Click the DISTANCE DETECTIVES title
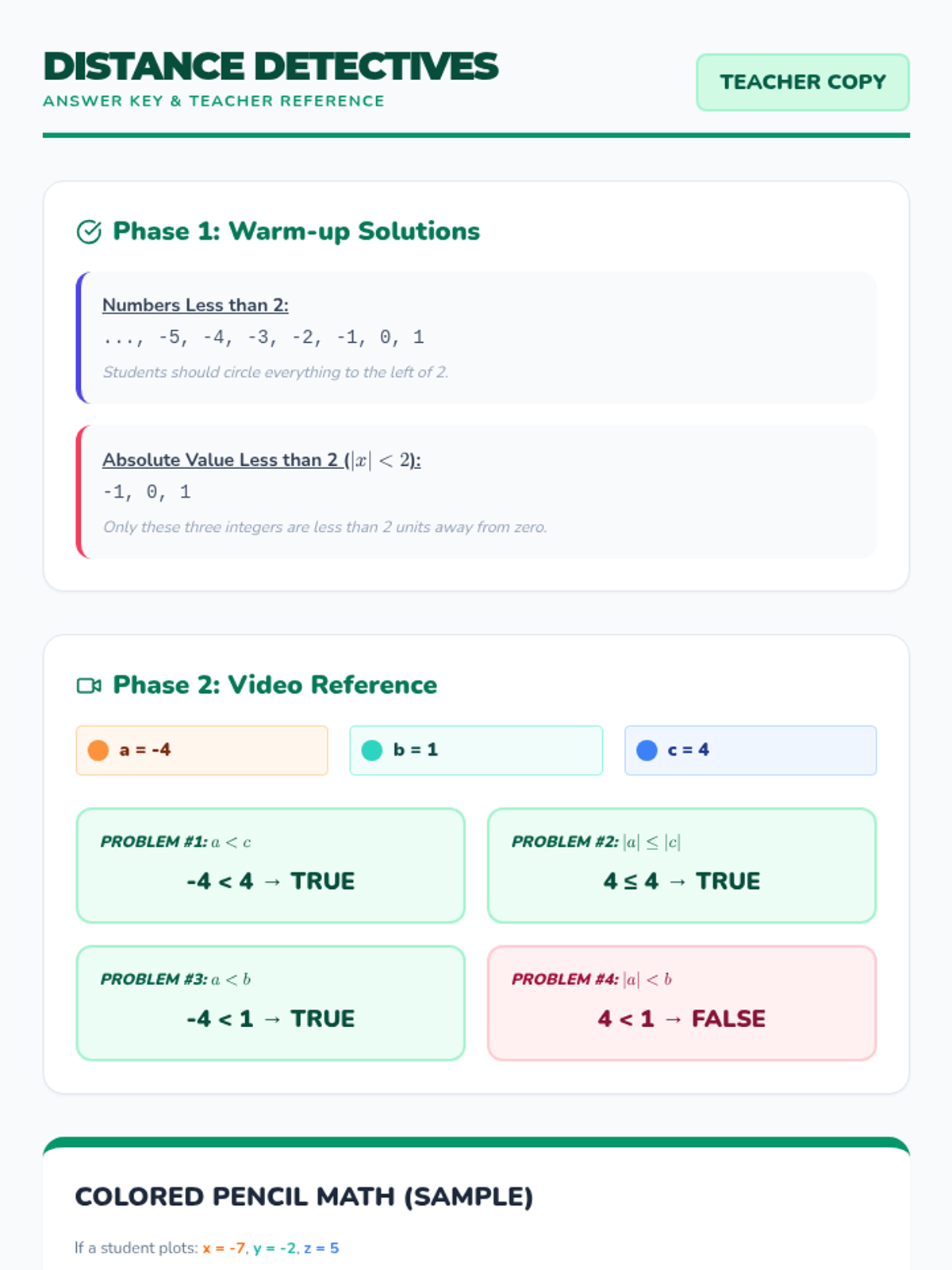Viewport: 952px width, 1270px height. click(x=271, y=67)
